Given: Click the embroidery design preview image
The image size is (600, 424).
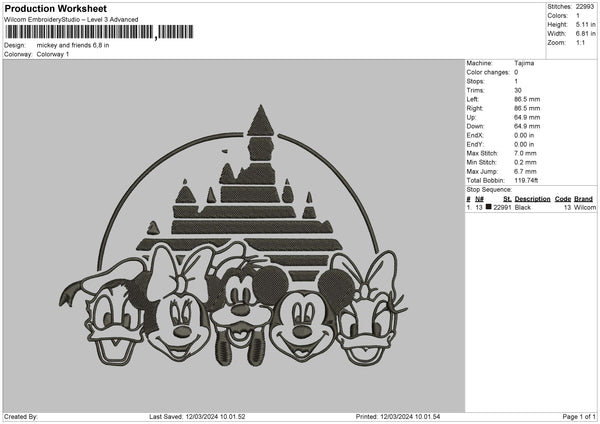Looking at the screenshot, I should [234, 236].
